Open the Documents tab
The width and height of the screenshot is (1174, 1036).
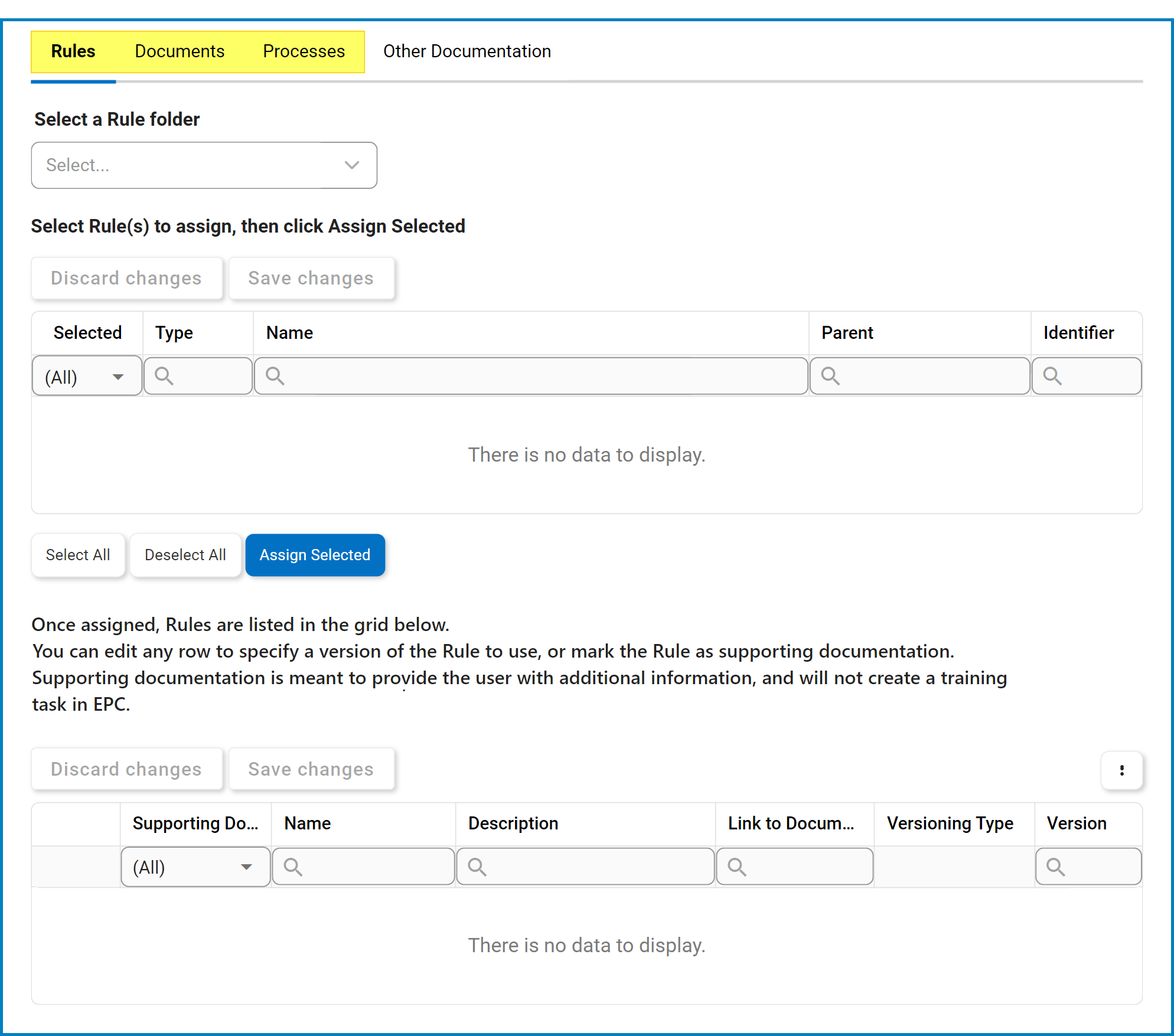tap(180, 51)
